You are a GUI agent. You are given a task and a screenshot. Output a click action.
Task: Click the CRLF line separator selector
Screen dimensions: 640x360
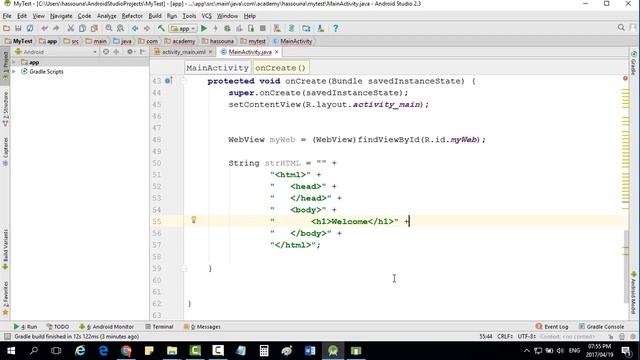[x=505, y=336]
